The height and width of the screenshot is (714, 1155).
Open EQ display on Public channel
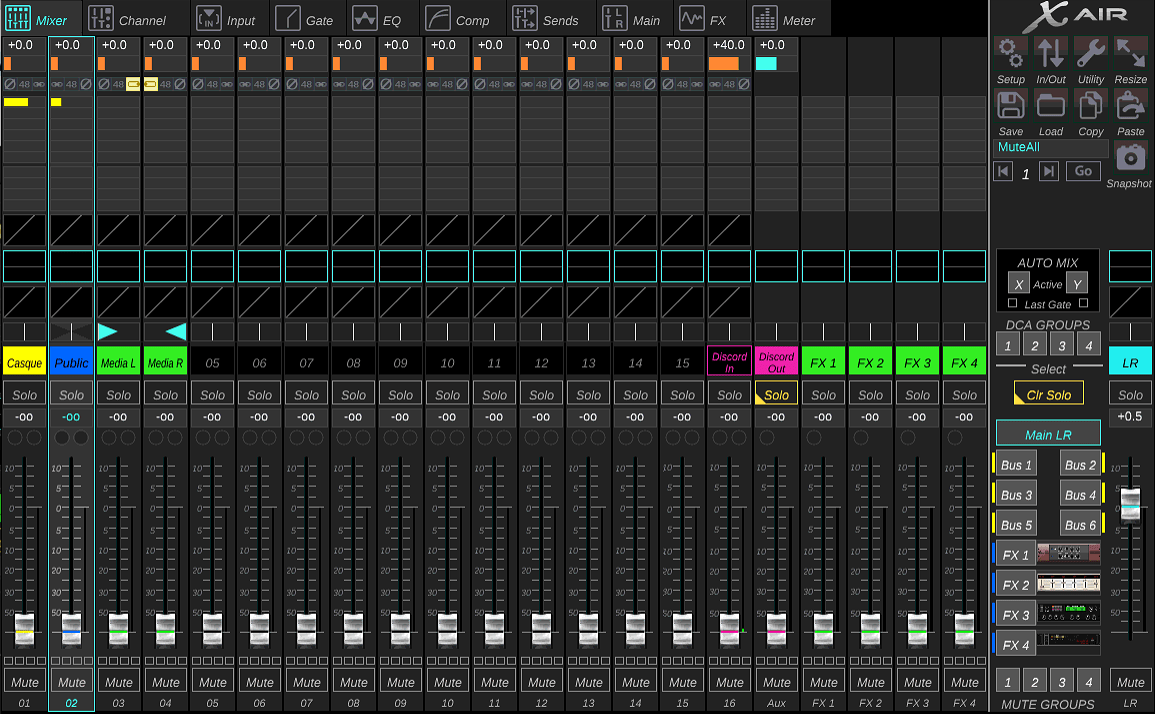click(71, 266)
